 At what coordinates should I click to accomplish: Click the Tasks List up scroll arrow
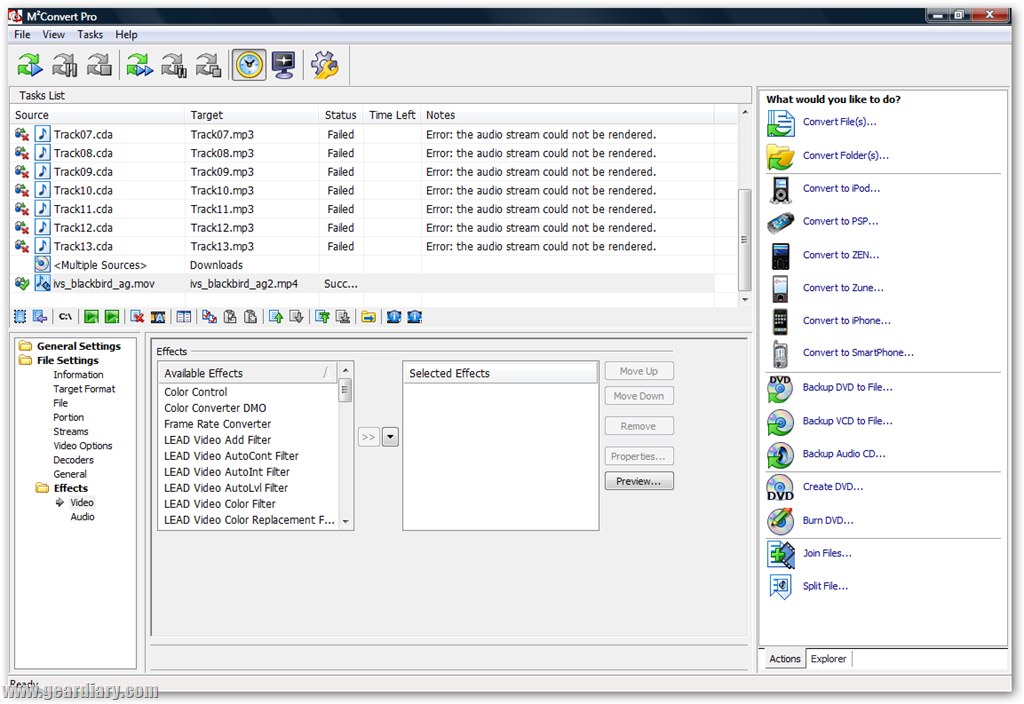(x=744, y=112)
